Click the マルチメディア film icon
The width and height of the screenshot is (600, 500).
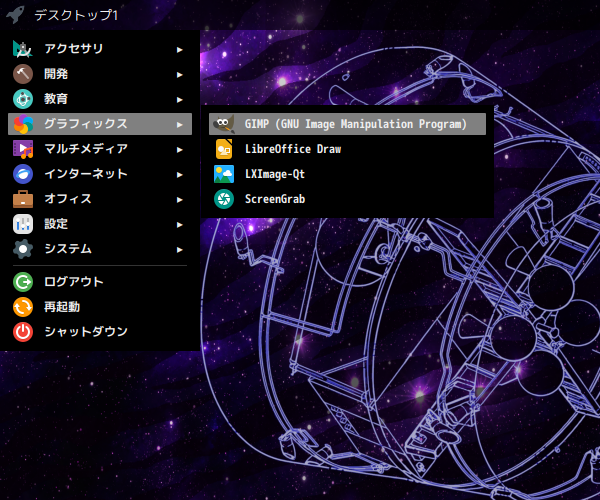23,149
